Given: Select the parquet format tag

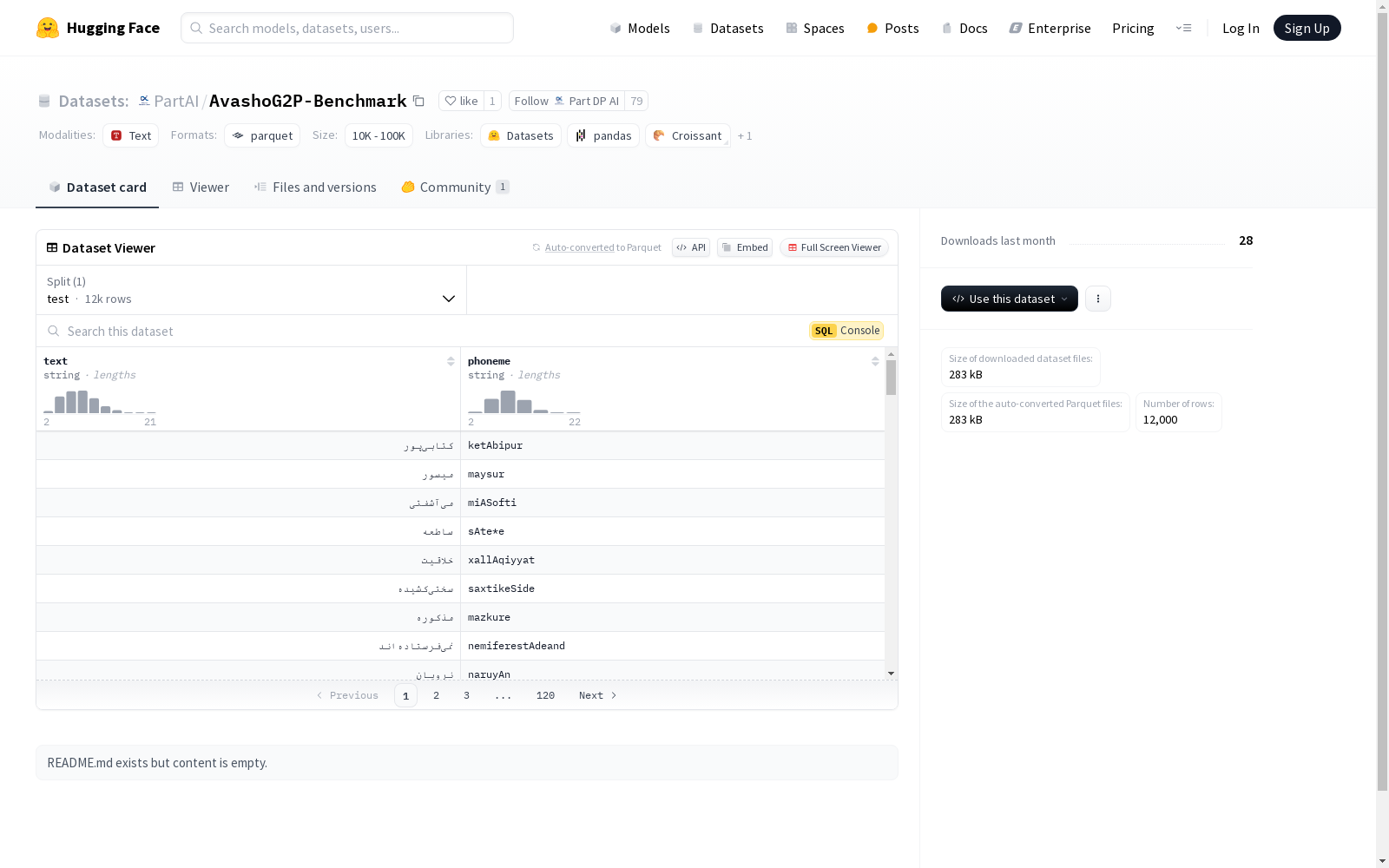Looking at the screenshot, I should click(262, 135).
